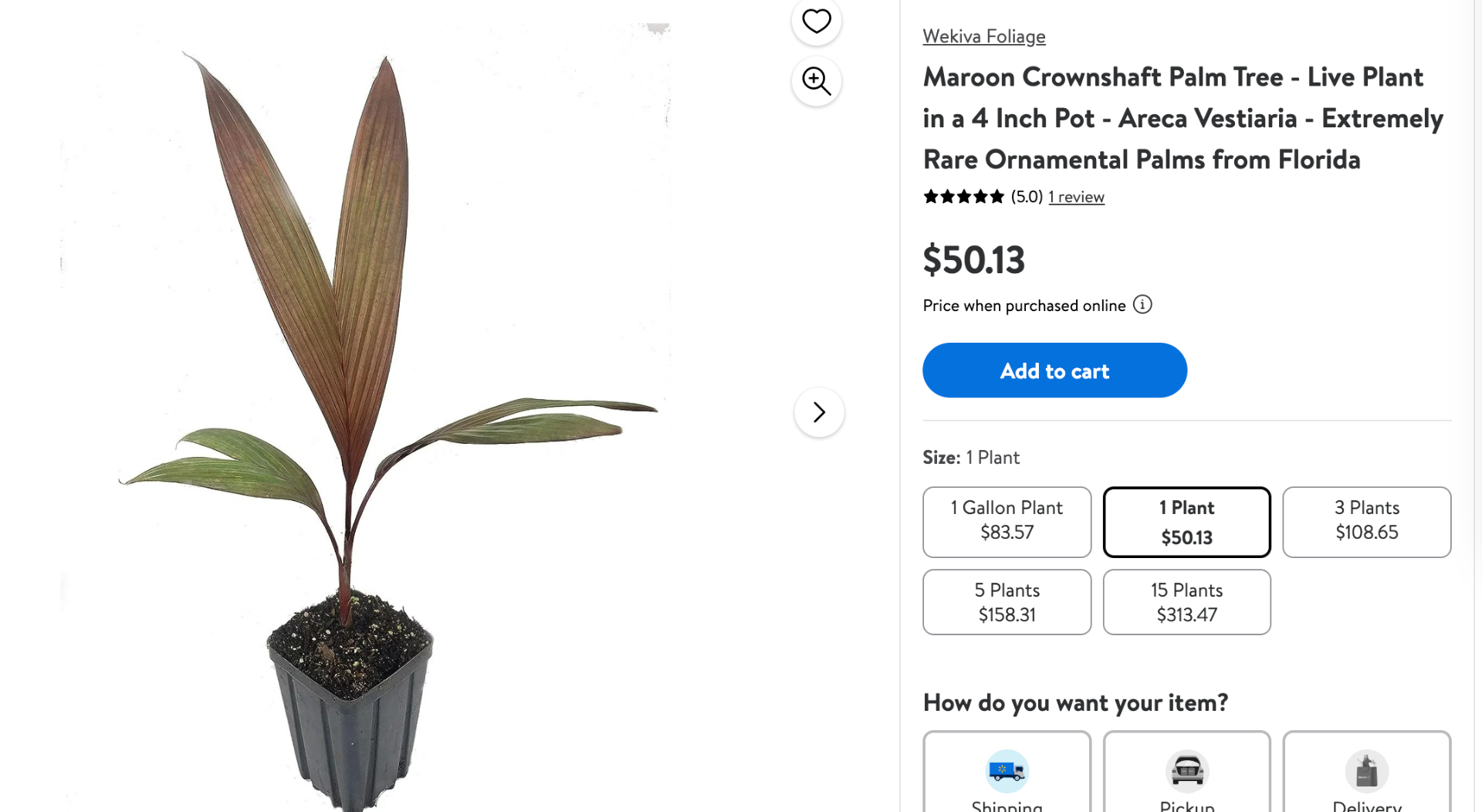Choose the 15 Plants $313.47 option

(1187, 602)
